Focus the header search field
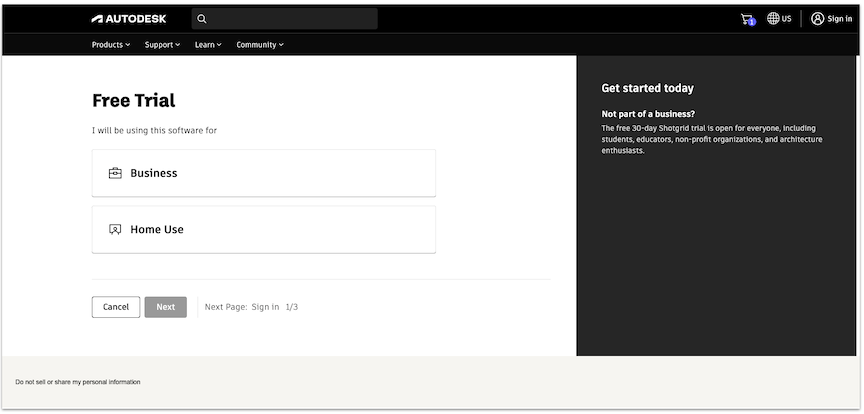 pos(284,19)
